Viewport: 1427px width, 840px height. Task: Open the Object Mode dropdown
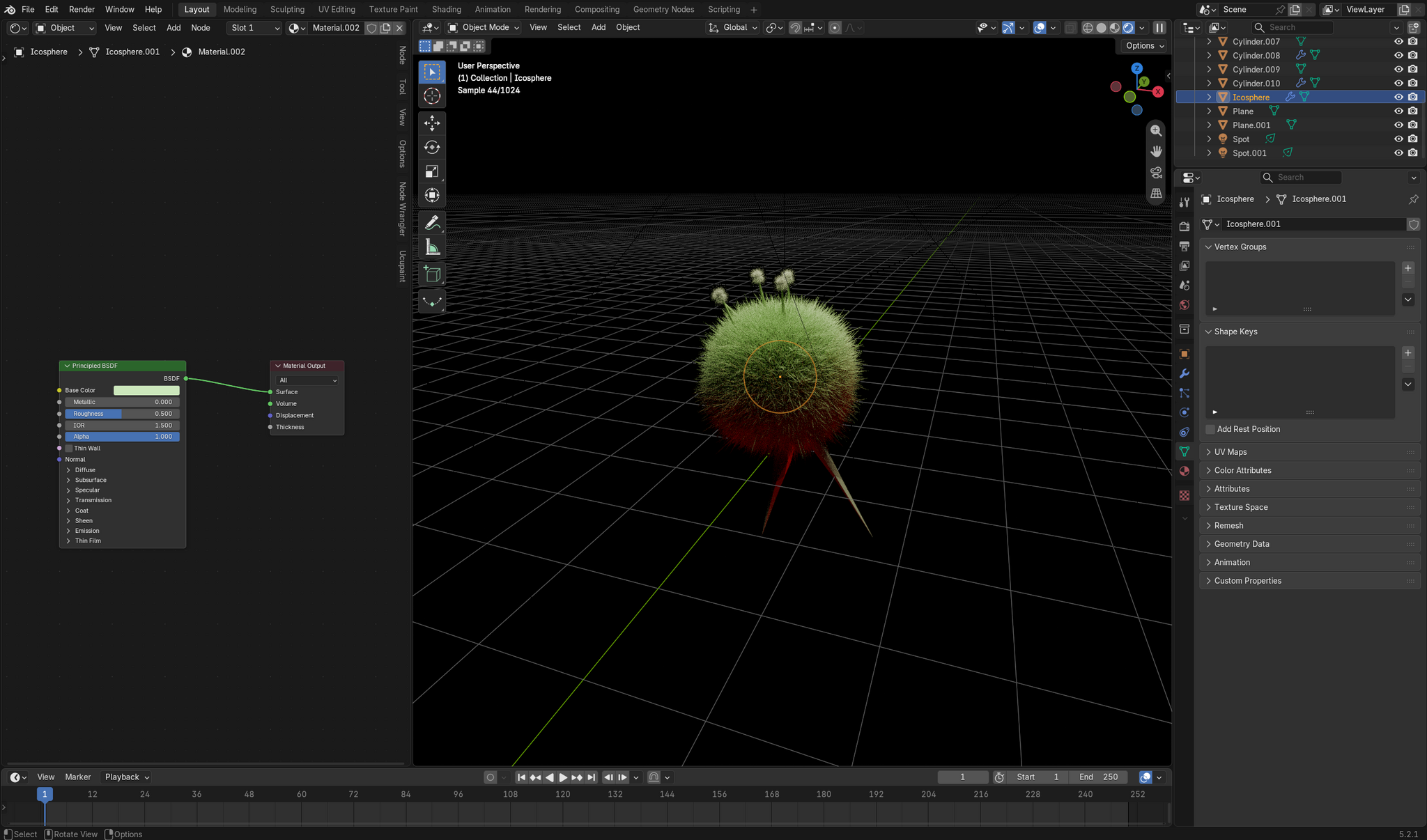tap(484, 27)
